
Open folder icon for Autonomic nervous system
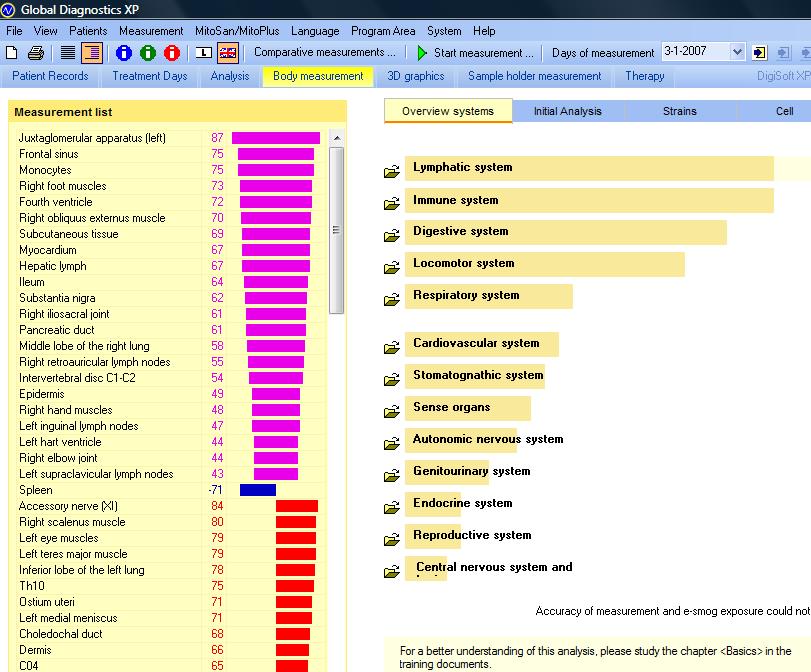(x=392, y=443)
